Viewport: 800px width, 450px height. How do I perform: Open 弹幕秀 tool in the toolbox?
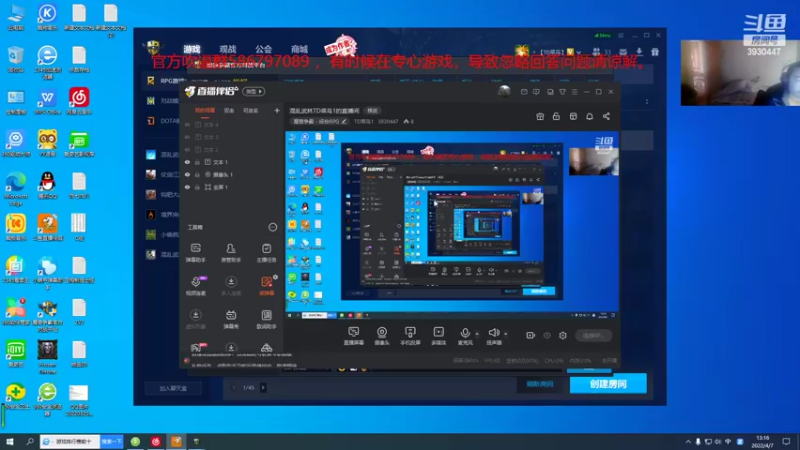tap(231, 319)
